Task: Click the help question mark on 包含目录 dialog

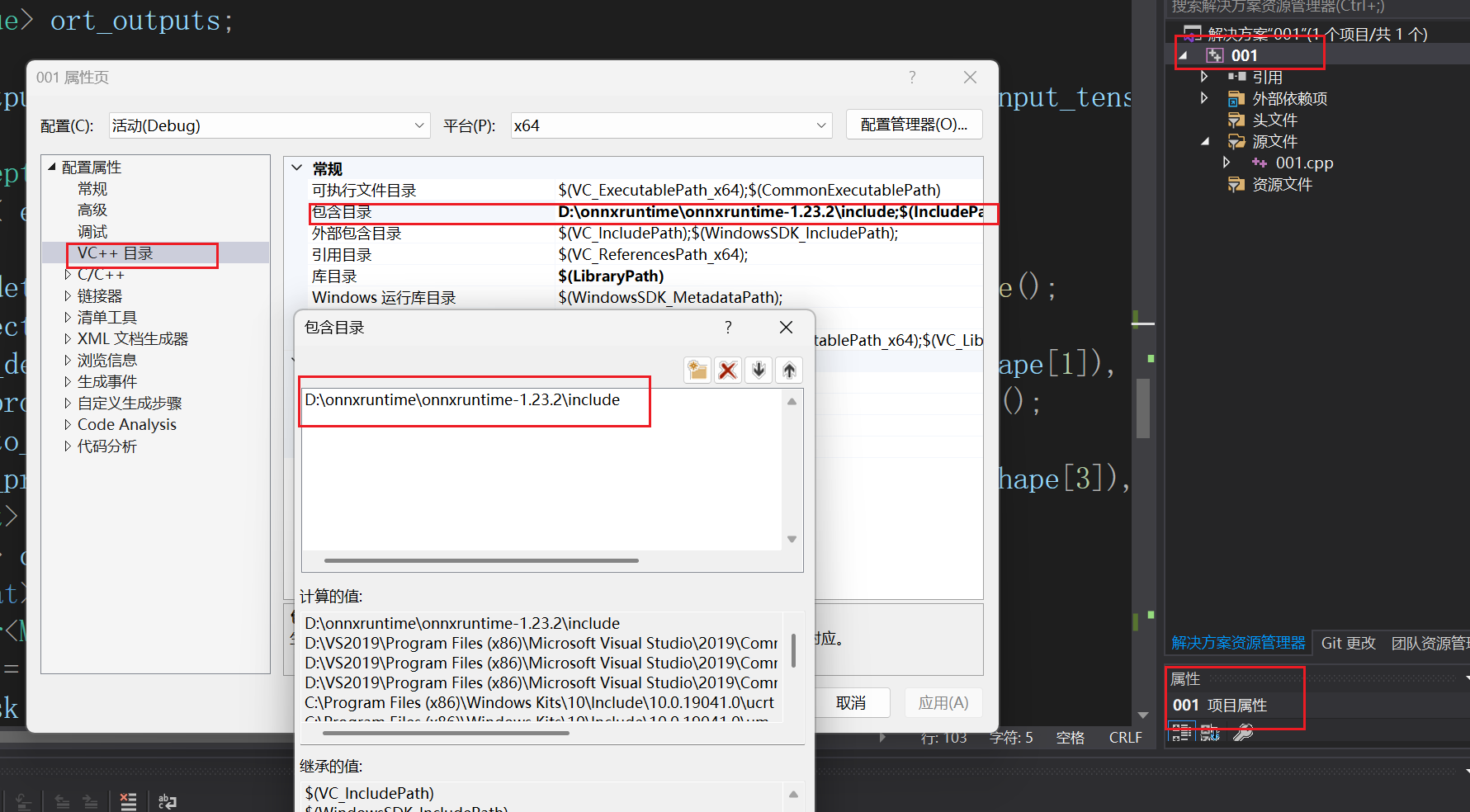Action: click(727, 327)
